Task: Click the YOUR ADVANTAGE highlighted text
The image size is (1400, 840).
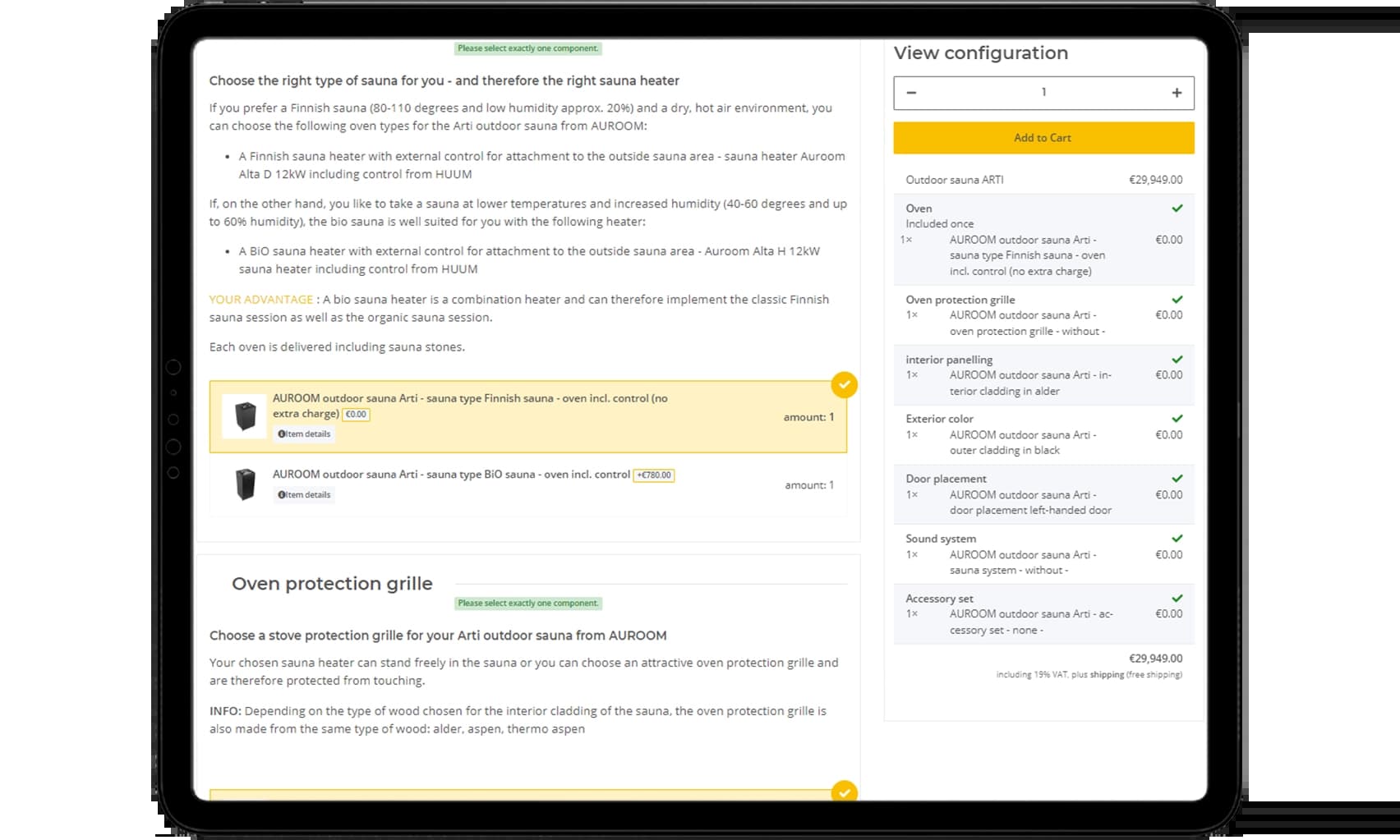Action: 260,300
